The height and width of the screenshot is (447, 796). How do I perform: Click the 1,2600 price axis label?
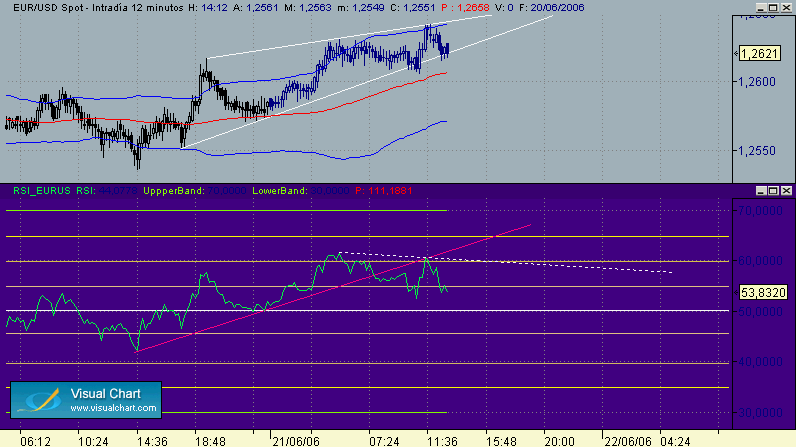(757, 82)
